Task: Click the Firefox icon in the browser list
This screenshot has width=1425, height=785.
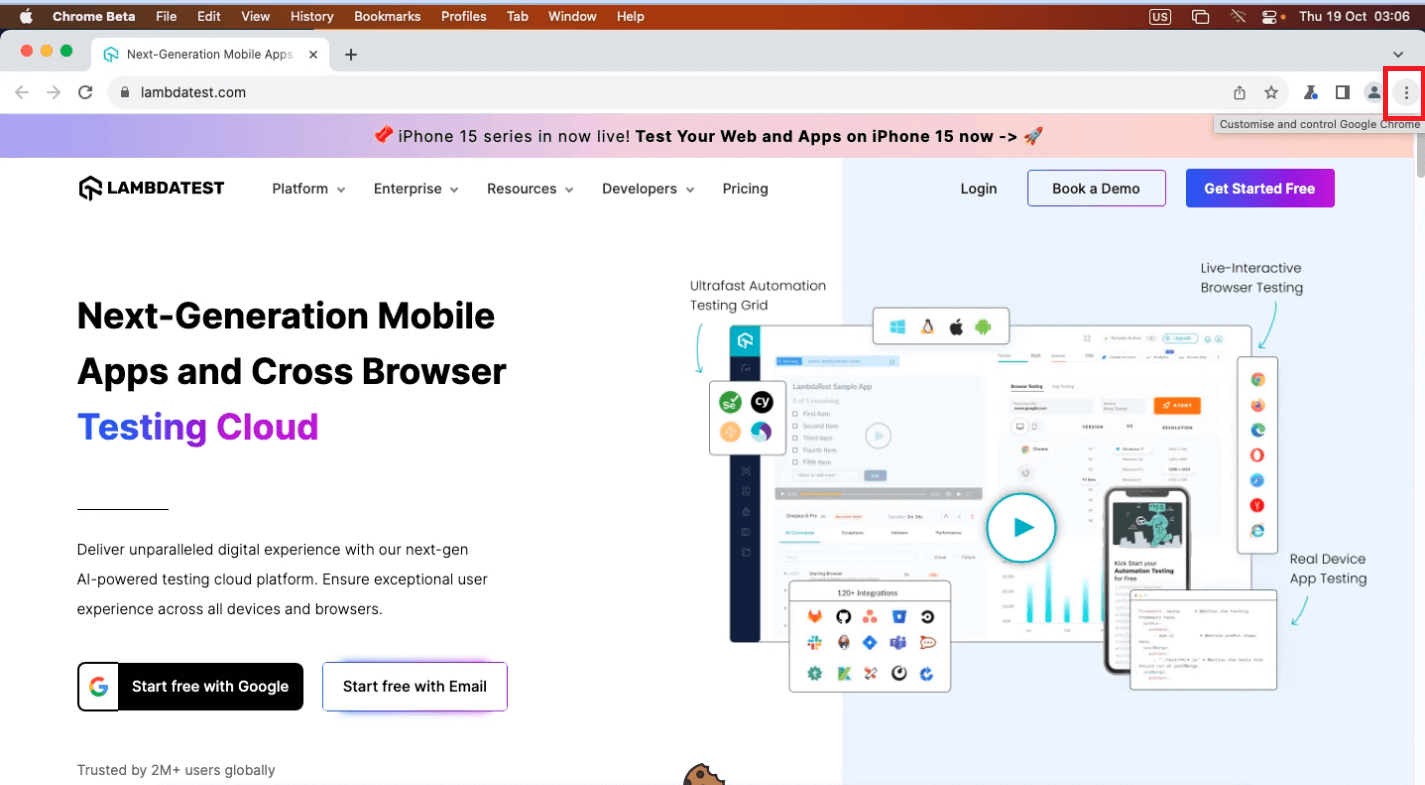Action: [1257, 405]
